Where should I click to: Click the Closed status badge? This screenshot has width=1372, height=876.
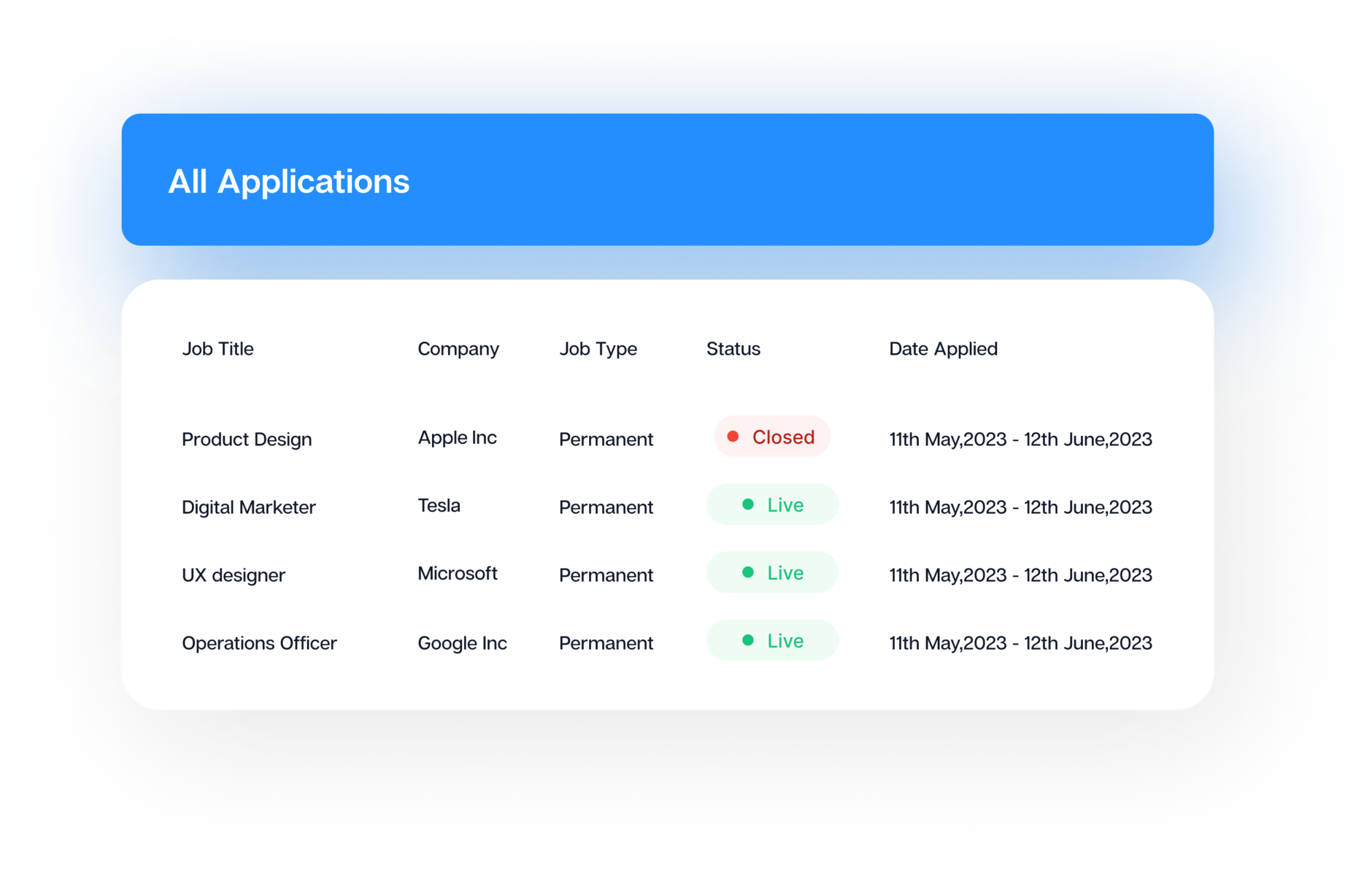[x=772, y=437]
